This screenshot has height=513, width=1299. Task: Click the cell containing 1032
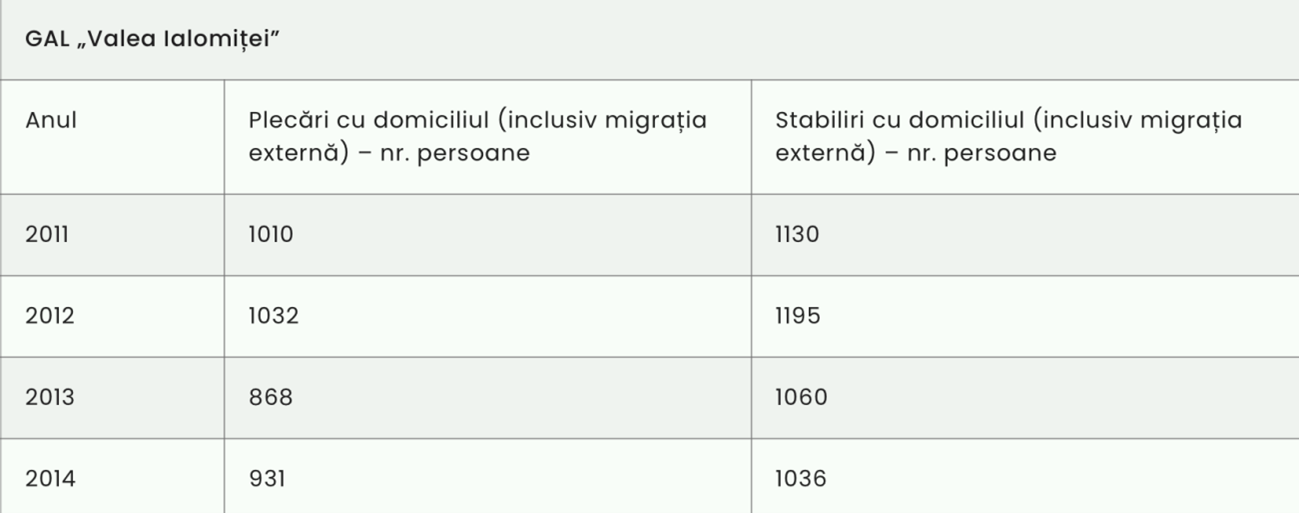pos(274,316)
